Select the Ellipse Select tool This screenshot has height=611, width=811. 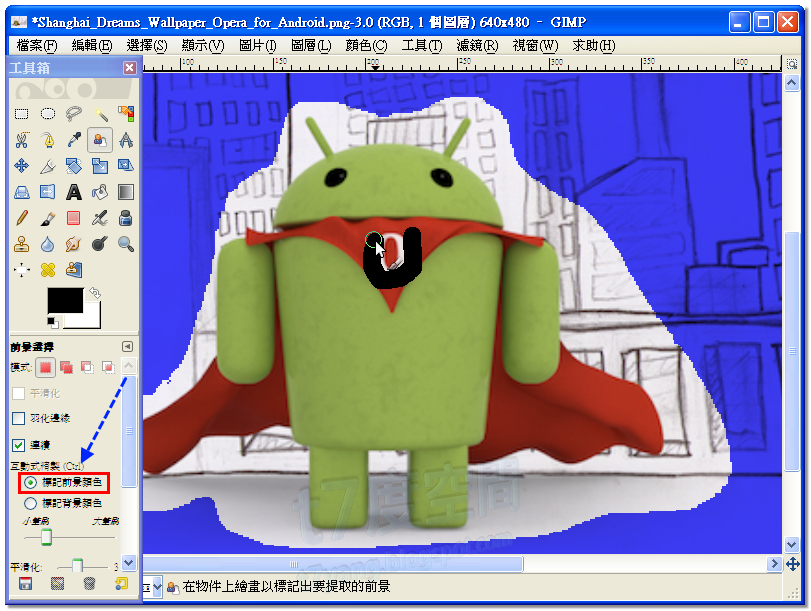coord(48,114)
